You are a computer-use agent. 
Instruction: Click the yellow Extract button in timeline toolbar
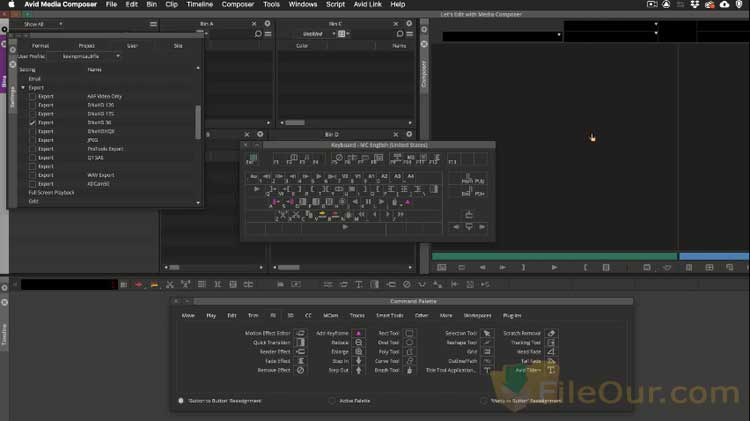[x=154, y=285]
